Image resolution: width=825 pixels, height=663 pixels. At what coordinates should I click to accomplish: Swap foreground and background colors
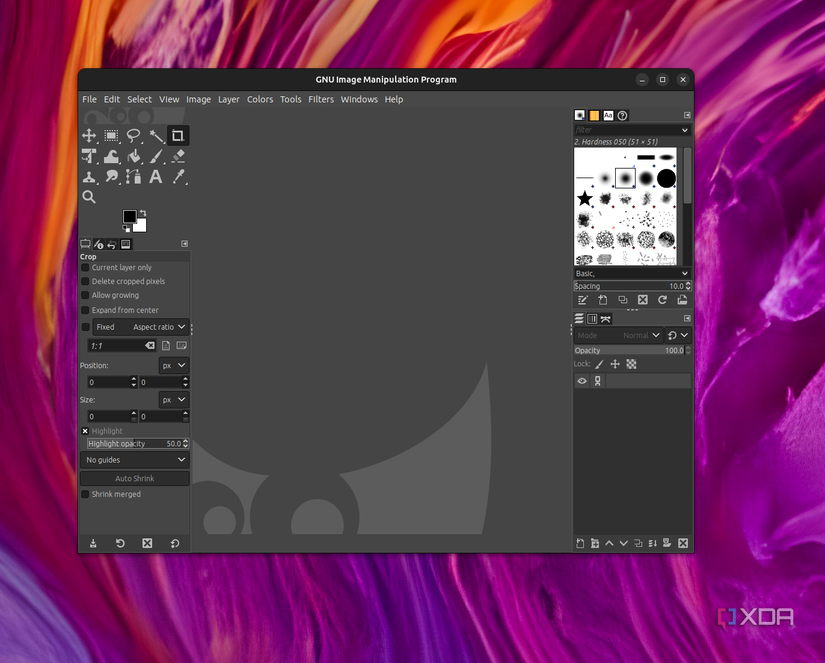[x=143, y=213]
